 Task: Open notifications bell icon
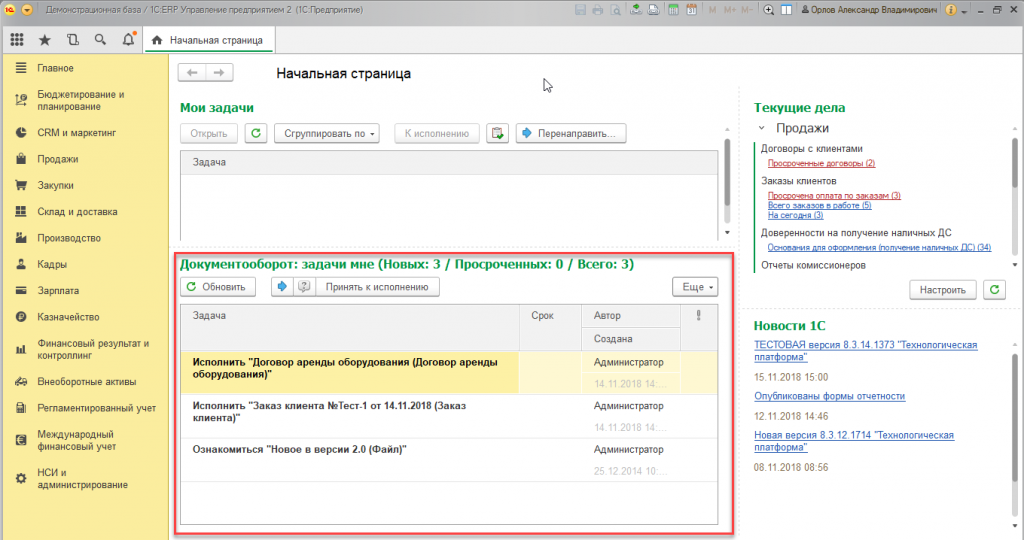coord(129,39)
